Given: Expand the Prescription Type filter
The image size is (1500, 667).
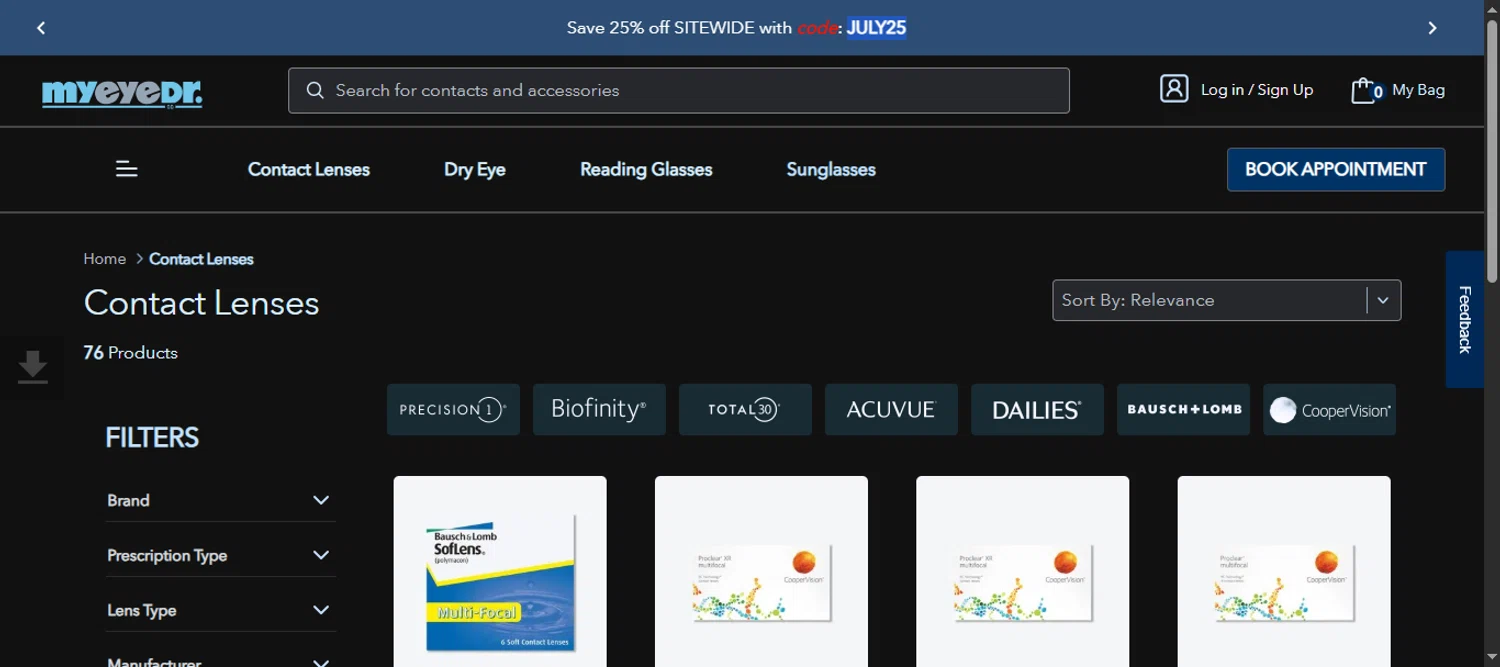Looking at the screenshot, I should pyautogui.click(x=220, y=555).
